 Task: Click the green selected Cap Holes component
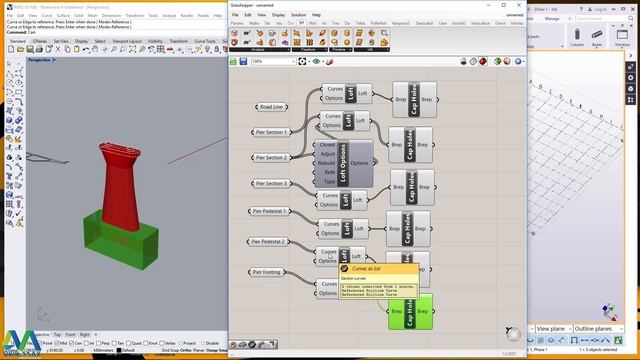click(x=410, y=311)
